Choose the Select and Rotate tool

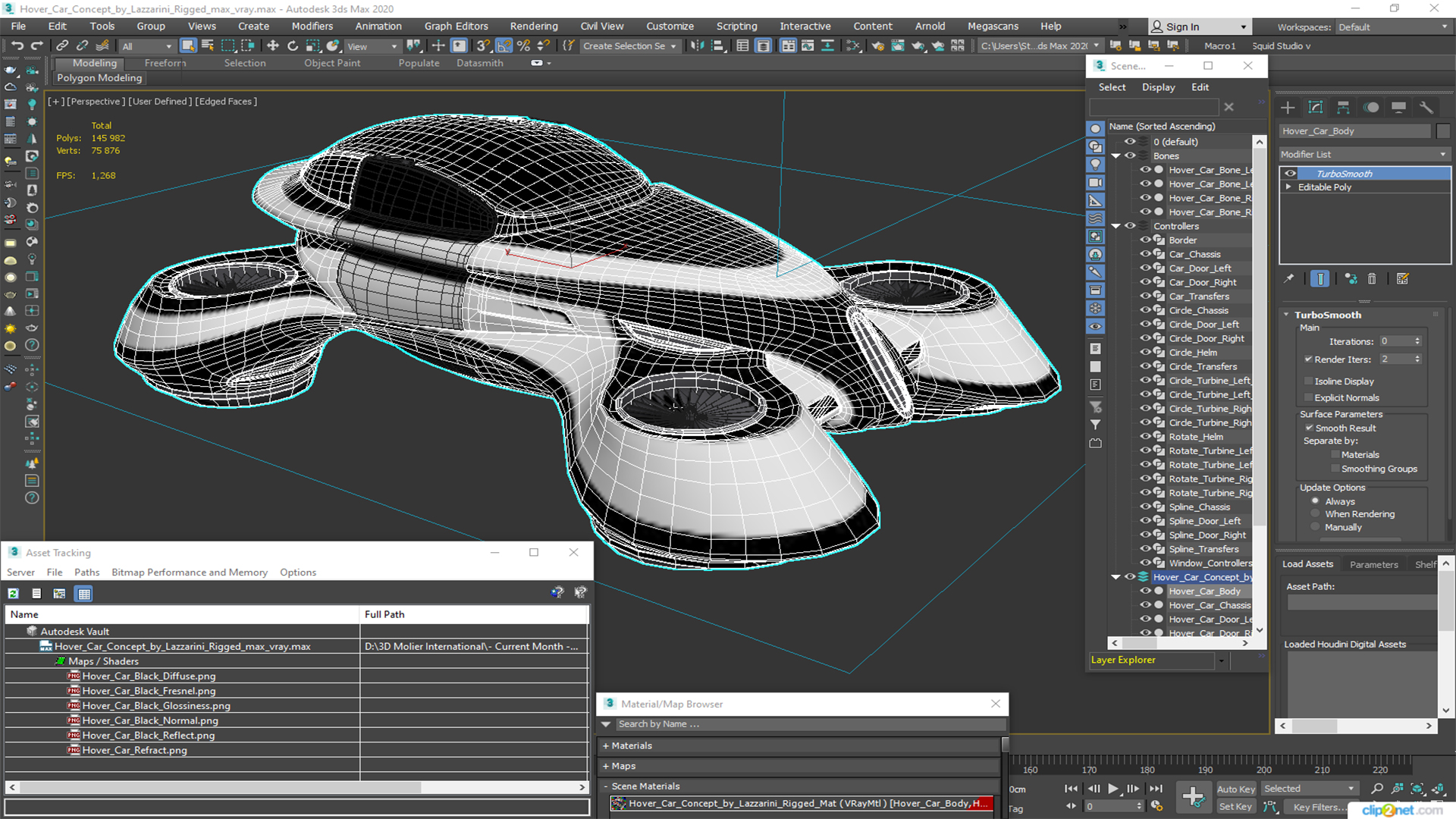(x=293, y=45)
